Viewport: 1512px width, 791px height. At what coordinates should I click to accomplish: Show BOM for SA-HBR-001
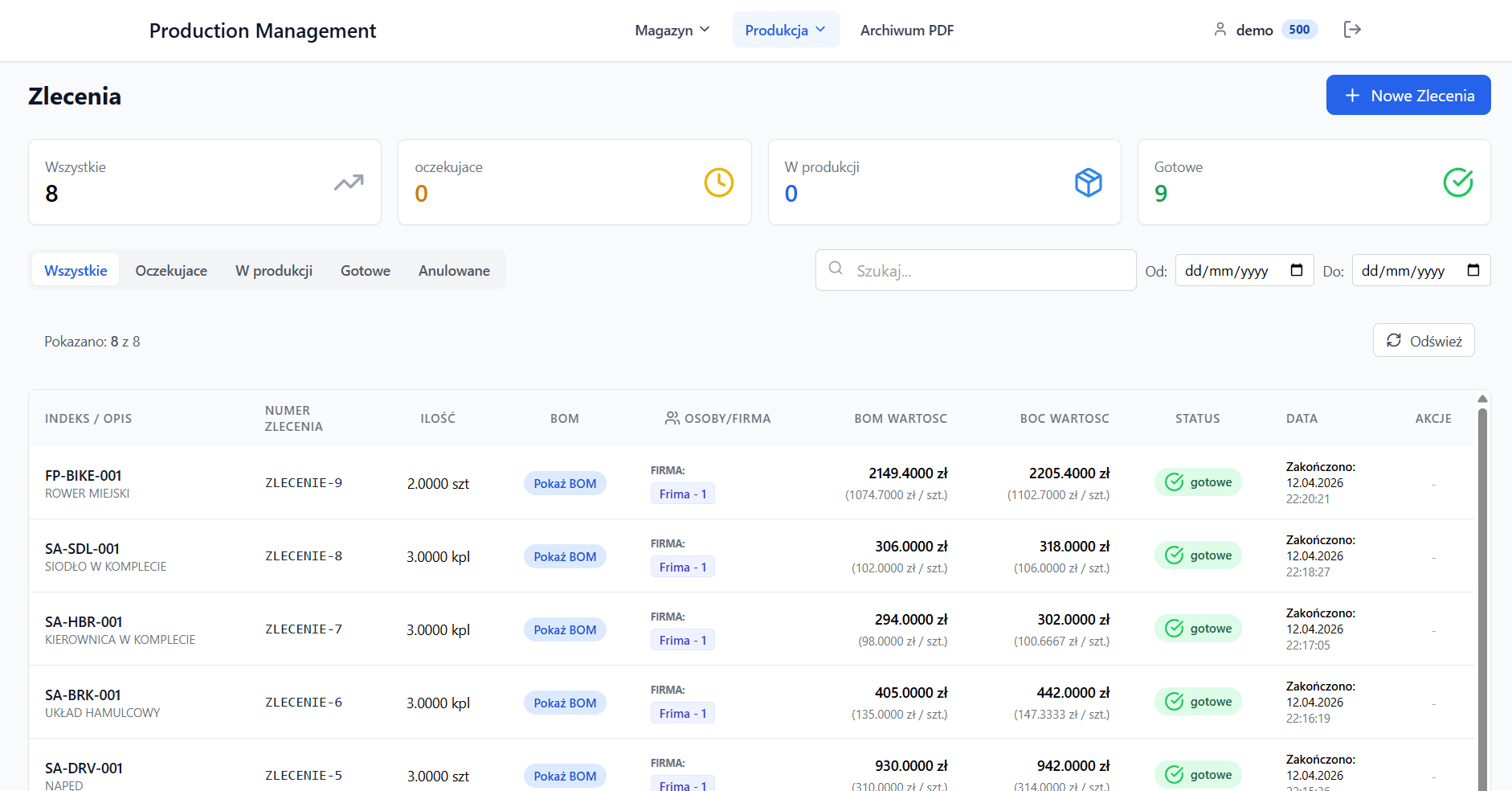click(x=565, y=629)
